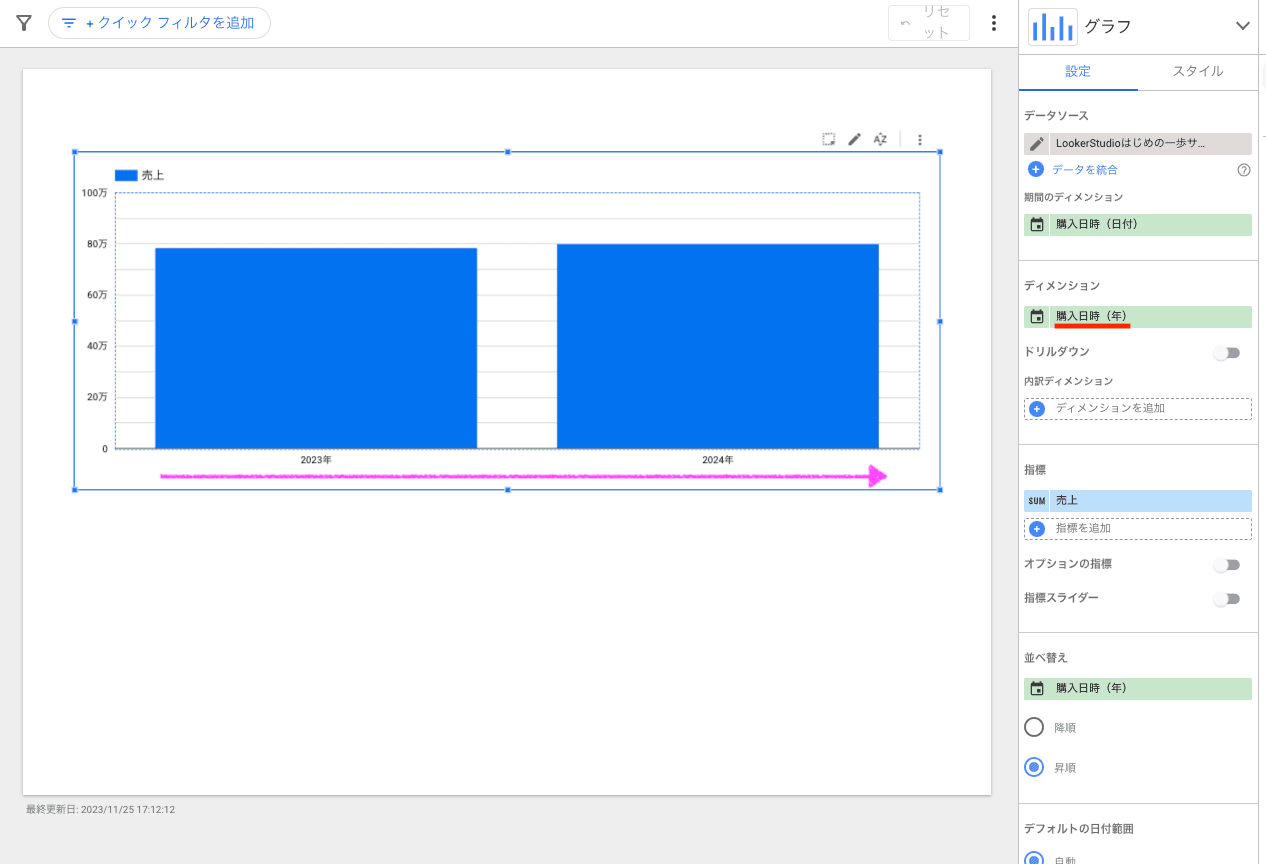Enable the ドリルダウン toggle
Viewport: 1266px width, 864px height.
[x=1226, y=353]
